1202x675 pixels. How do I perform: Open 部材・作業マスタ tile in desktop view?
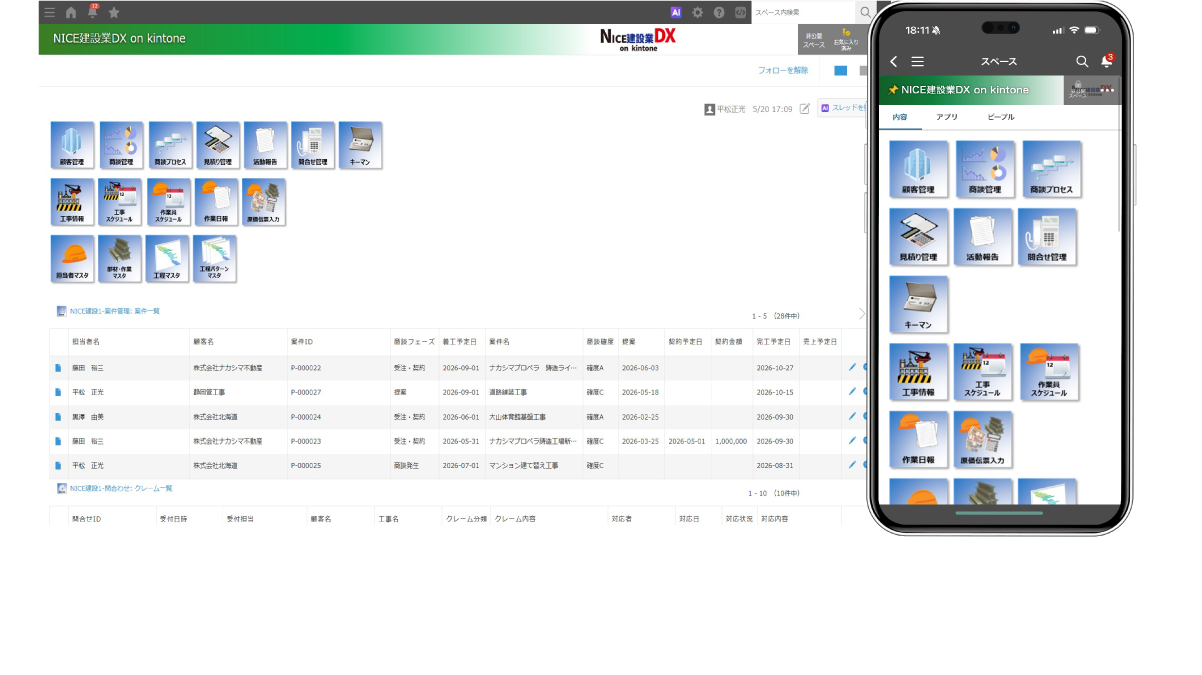120,259
